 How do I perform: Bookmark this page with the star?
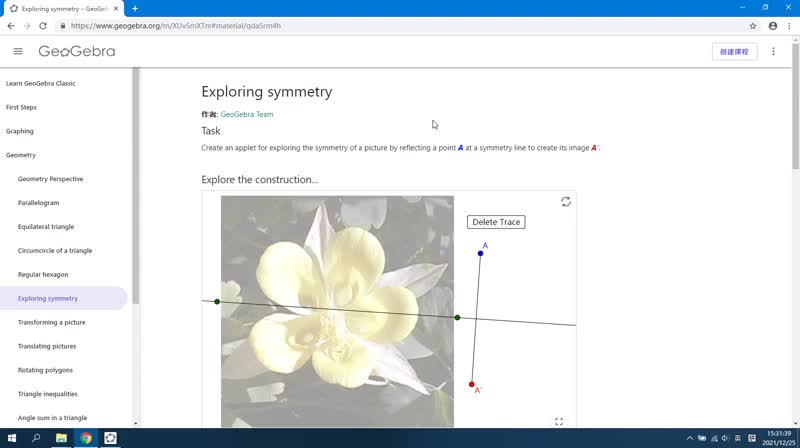click(753, 26)
